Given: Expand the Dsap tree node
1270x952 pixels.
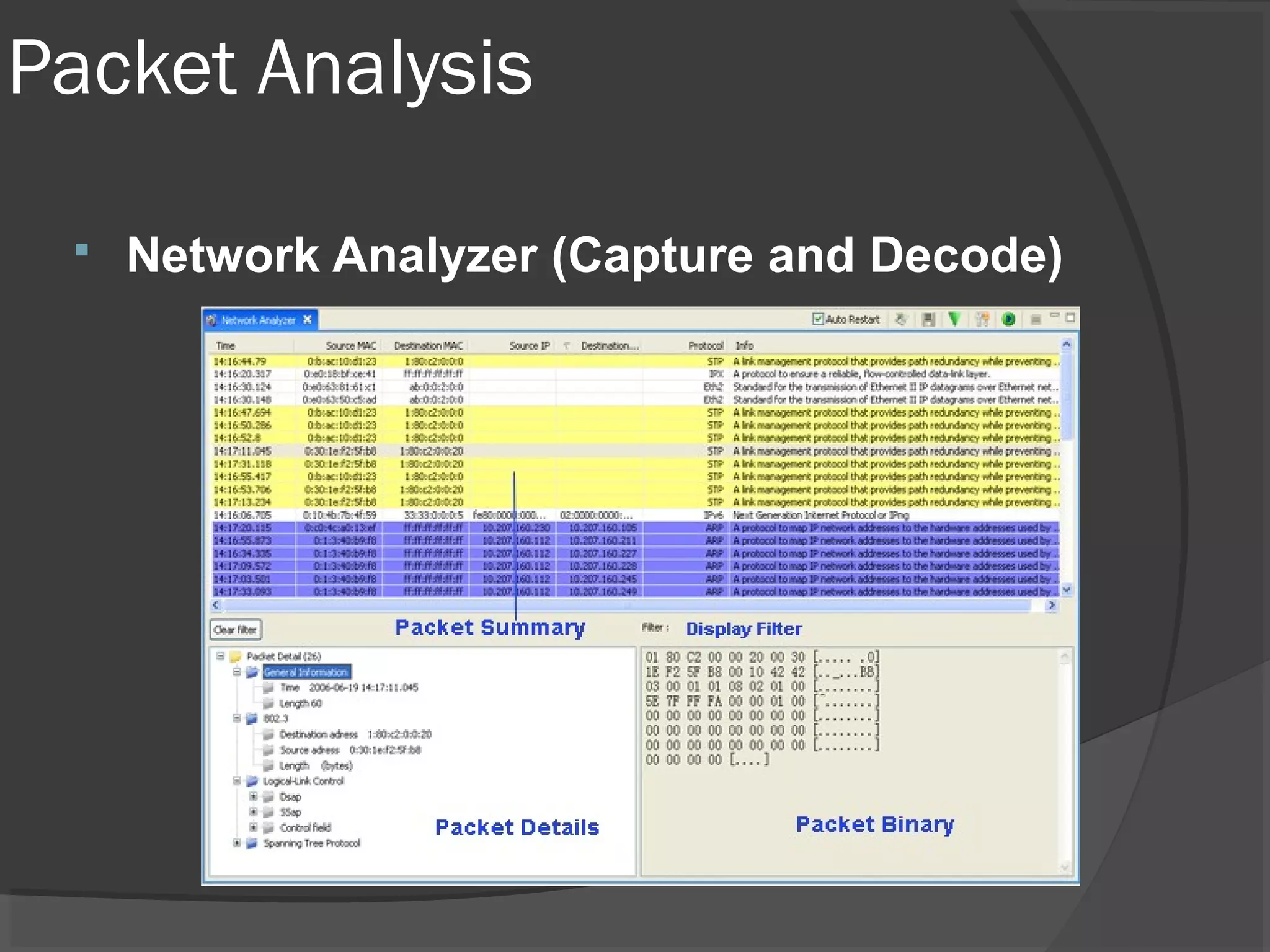Looking at the screenshot, I should pos(253,796).
